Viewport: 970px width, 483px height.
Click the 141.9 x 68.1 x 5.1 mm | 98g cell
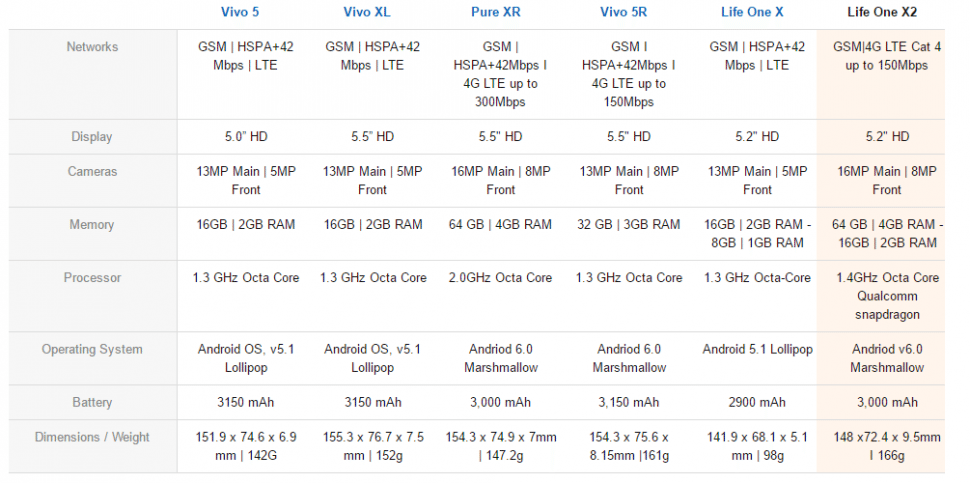point(757,447)
